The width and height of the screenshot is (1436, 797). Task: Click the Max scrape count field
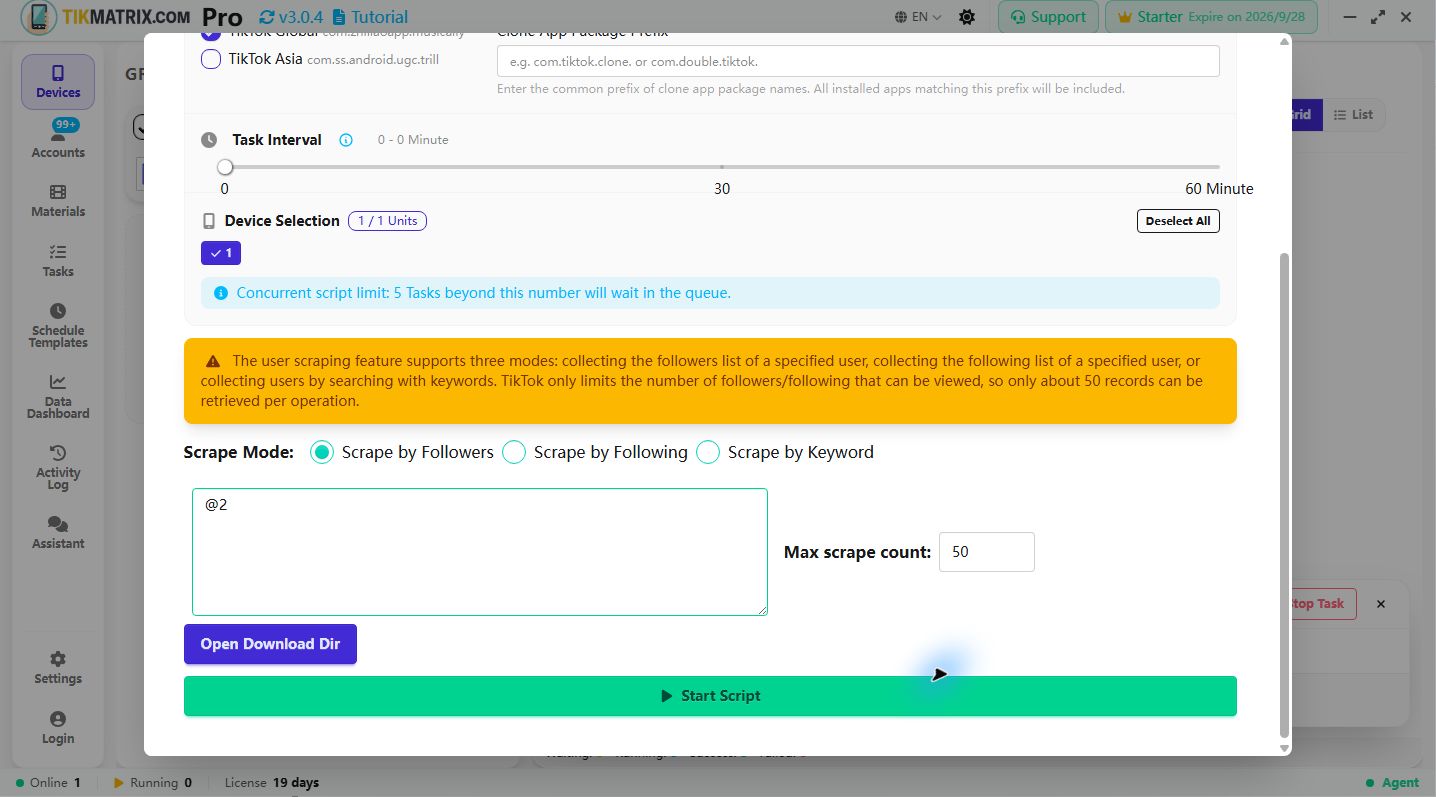click(x=987, y=552)
